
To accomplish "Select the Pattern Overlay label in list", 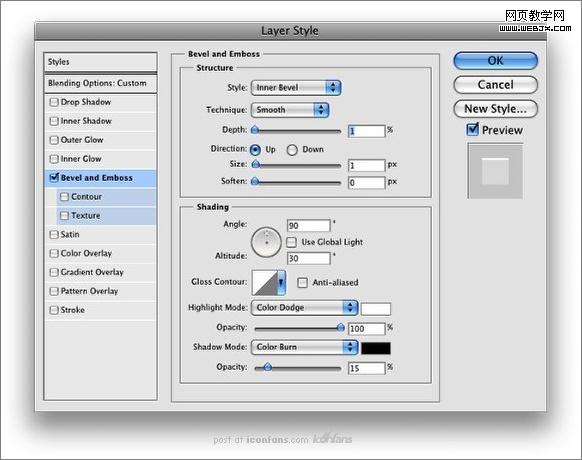I will pyautogui.click(x=89, y=291).
